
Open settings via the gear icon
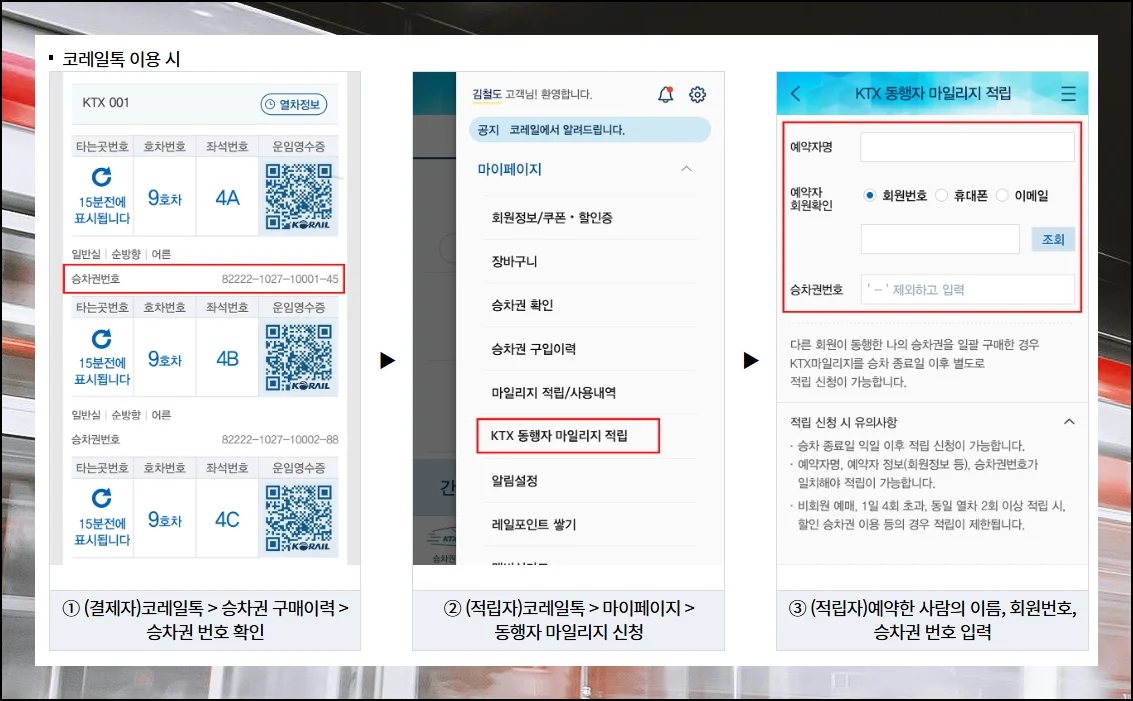click(x=698, y=95)
